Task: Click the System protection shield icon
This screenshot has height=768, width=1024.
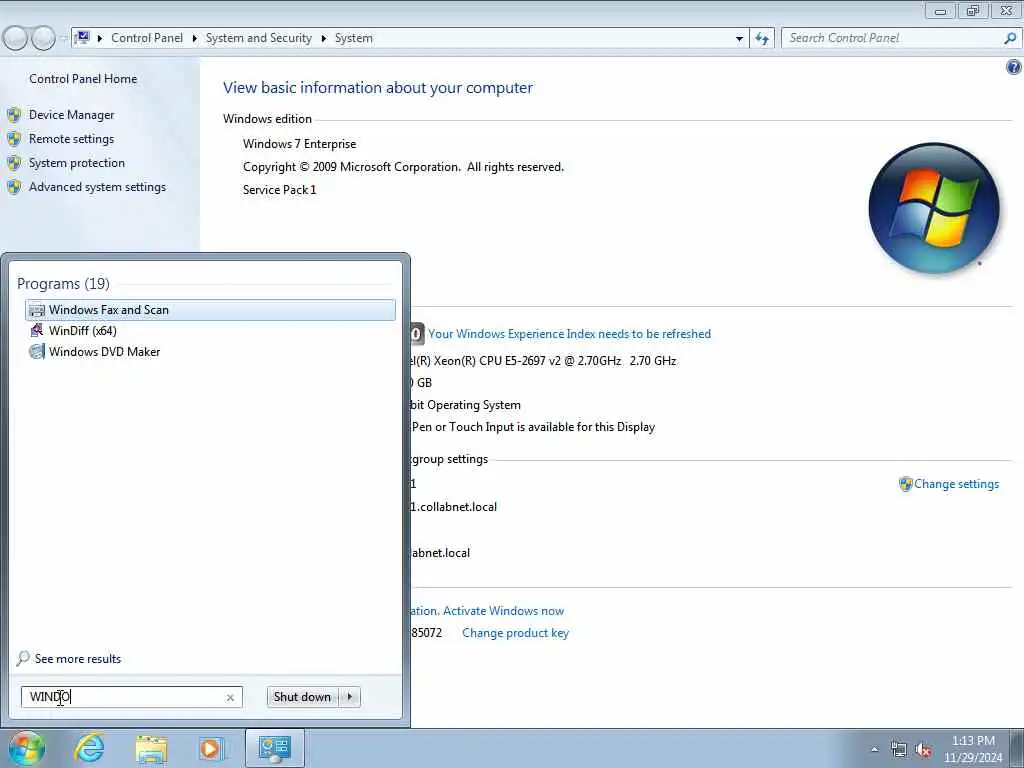Action: [x=14, y=163]
